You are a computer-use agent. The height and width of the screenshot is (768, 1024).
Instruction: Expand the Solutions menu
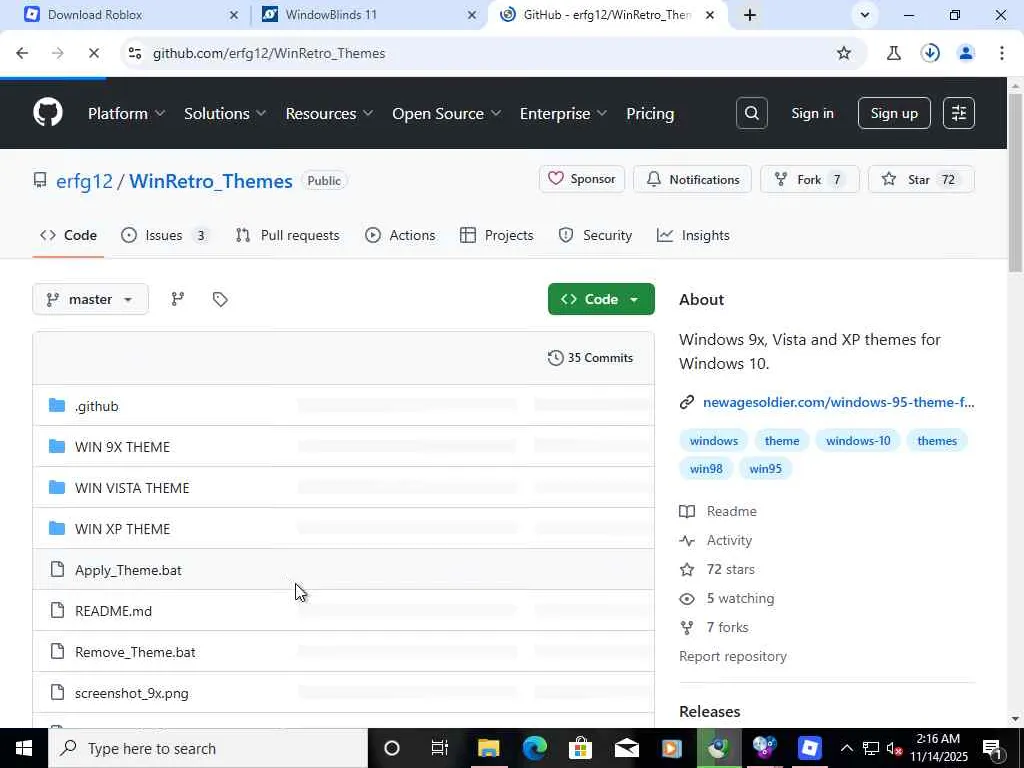(225, 114)
